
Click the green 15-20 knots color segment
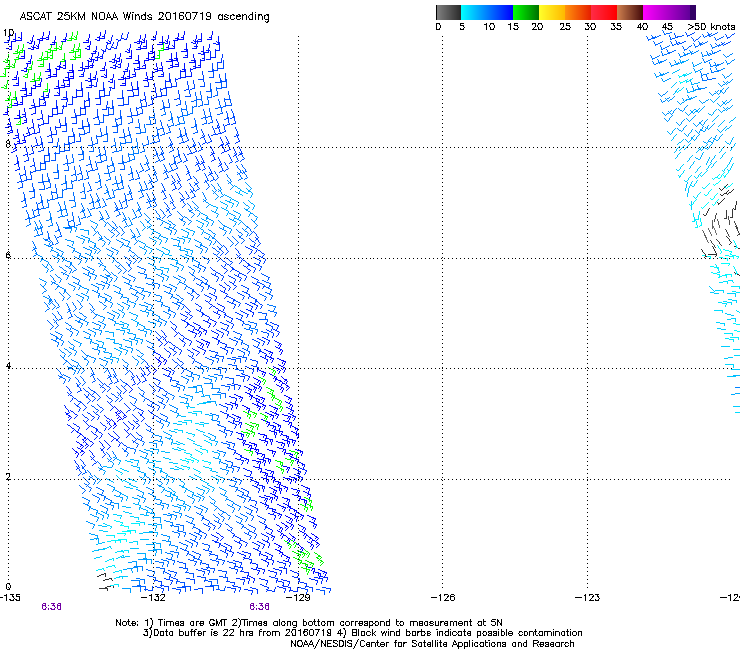coord(526,12)
